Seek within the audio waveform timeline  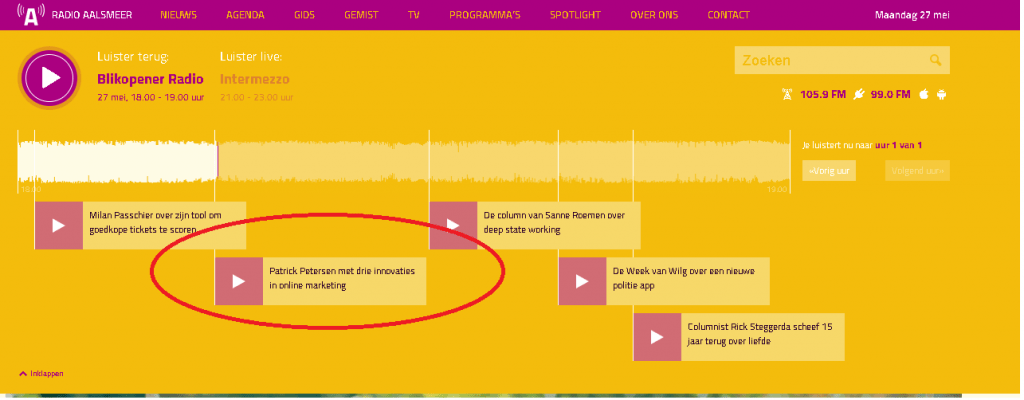[500, 160]
